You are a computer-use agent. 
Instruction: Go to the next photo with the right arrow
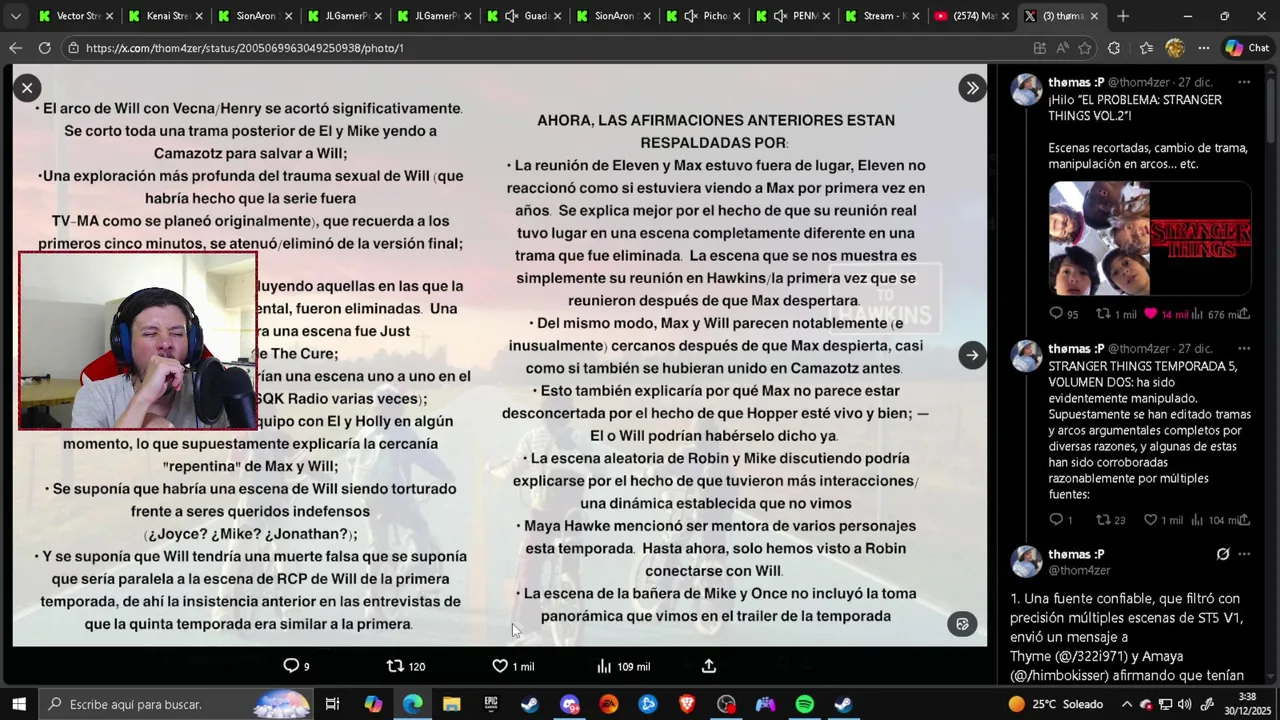click(972, 355)
